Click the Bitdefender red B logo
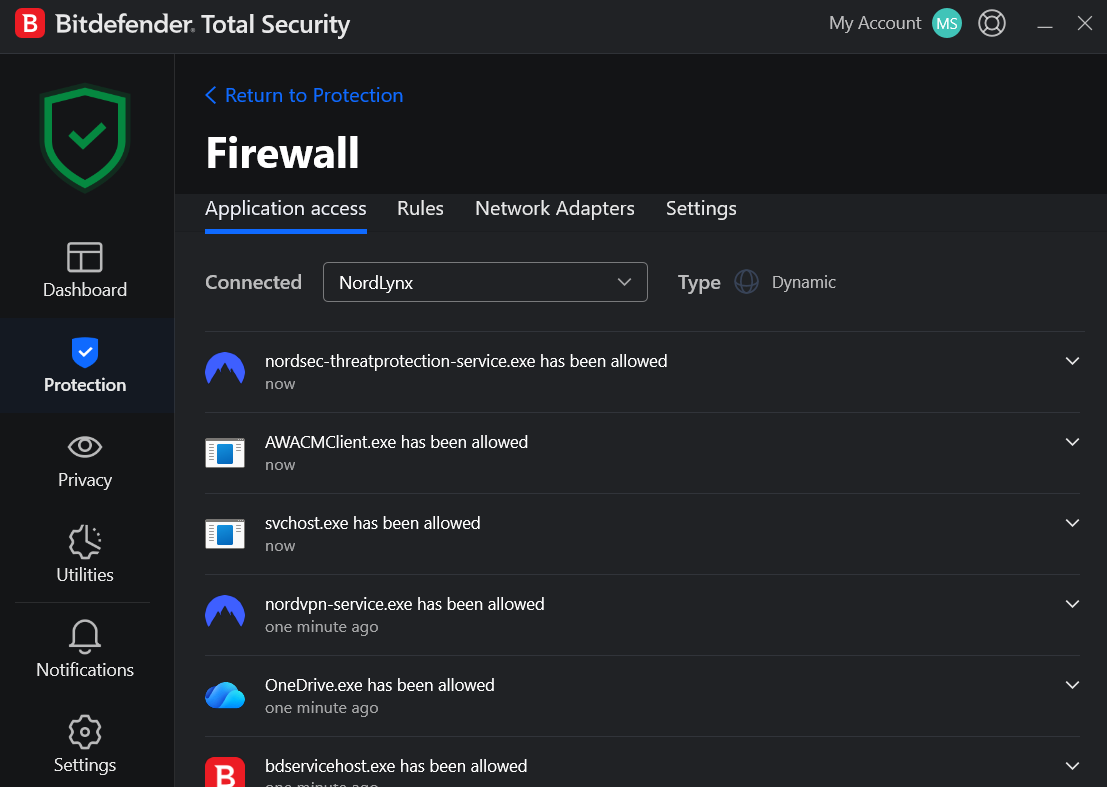This screenshot has width=1107, height=787. pos(30,23)
